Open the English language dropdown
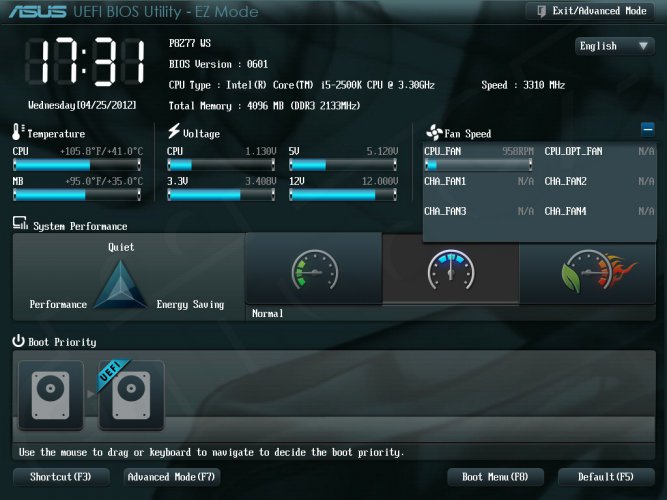Image resolution: width=667 pixels, height=500 pixels. click(614, 46)
